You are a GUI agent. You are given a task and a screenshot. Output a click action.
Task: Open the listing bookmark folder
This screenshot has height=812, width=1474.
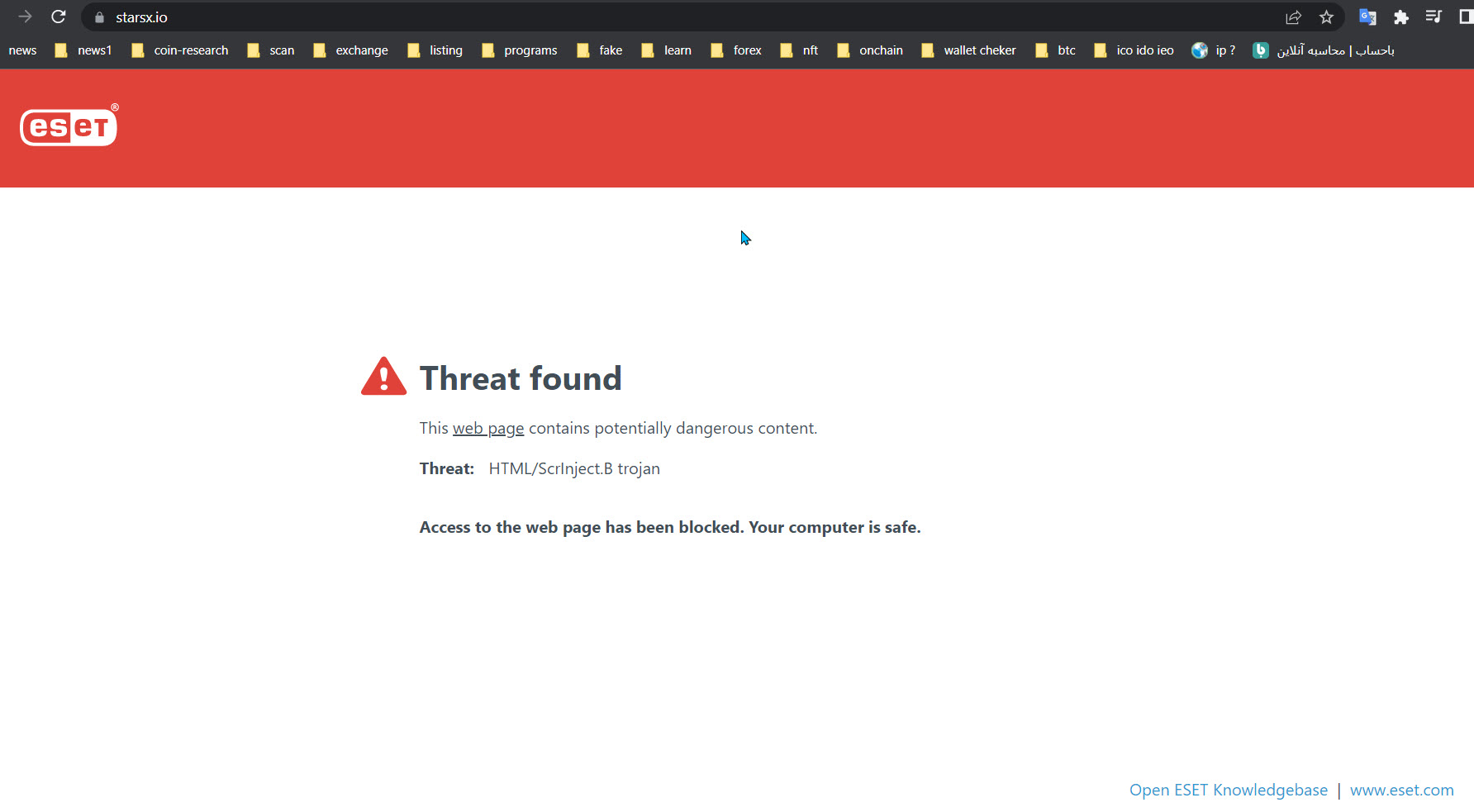coord(435,50)
